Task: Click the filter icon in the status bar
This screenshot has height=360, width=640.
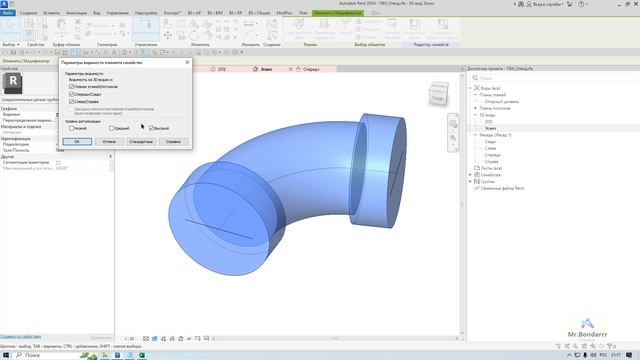Action: pos(610,346)
